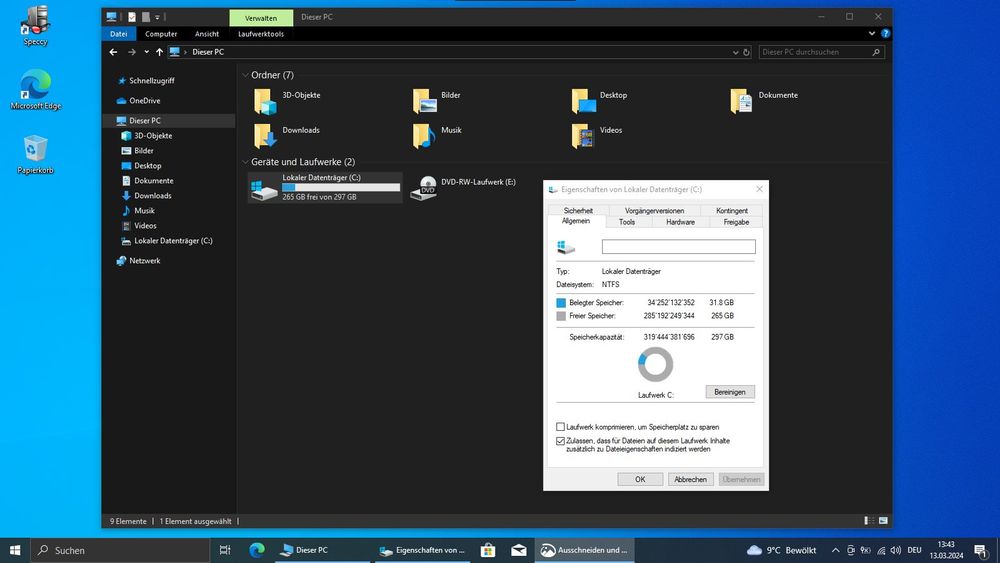Switch to the Hardware tab

(680, 222)
